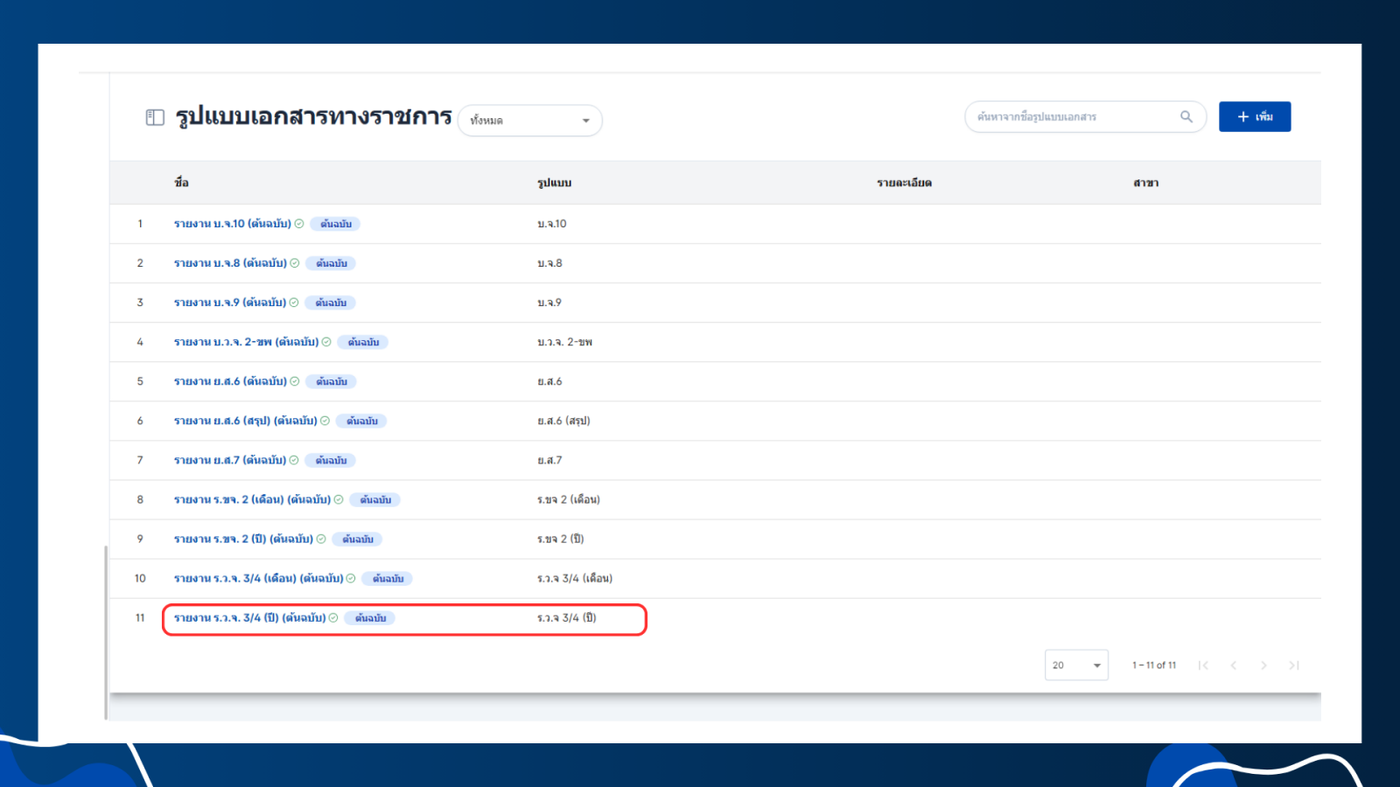Click the green check icon beside รายงาน บ.จ.9
This screenshot has height=787, width=1400.
tap(294, 302)
